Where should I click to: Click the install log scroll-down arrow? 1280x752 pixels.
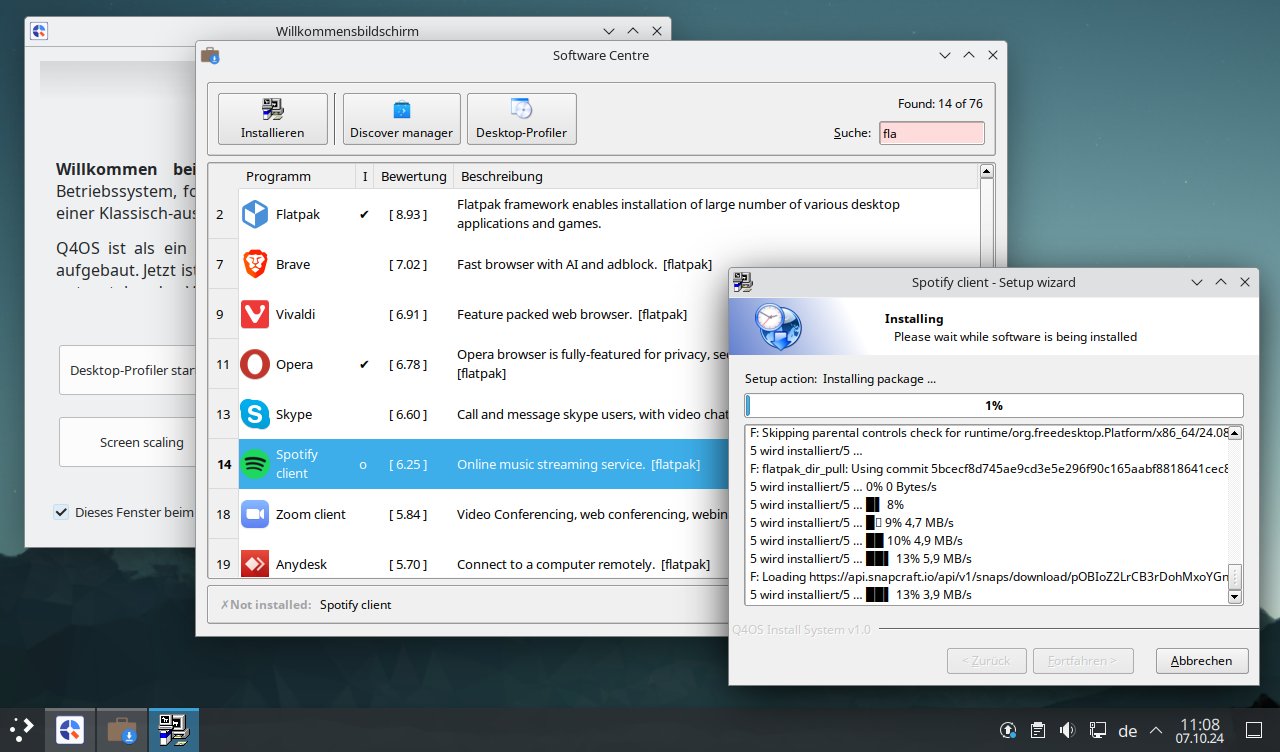pyautogui.click(x=1235, y=597)
